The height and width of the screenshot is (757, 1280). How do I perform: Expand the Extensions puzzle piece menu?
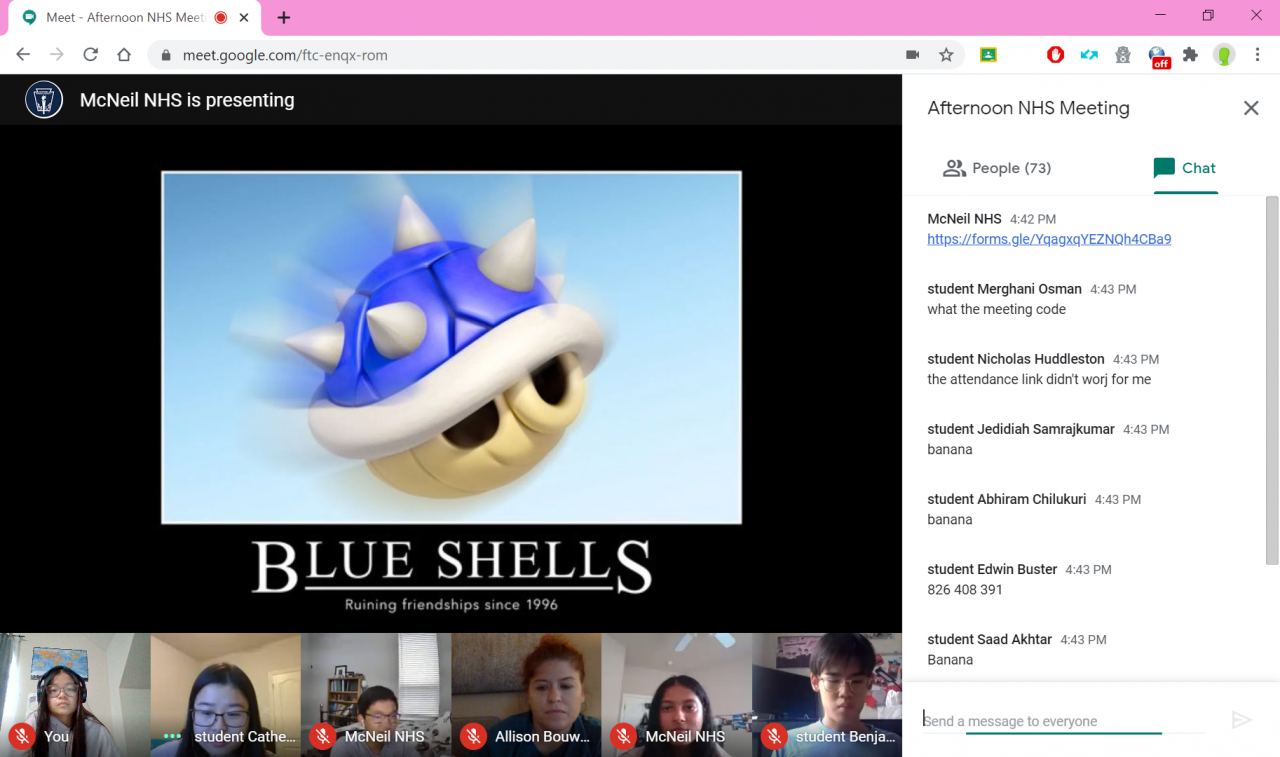pyautogui.click(x=1190, y=55)
